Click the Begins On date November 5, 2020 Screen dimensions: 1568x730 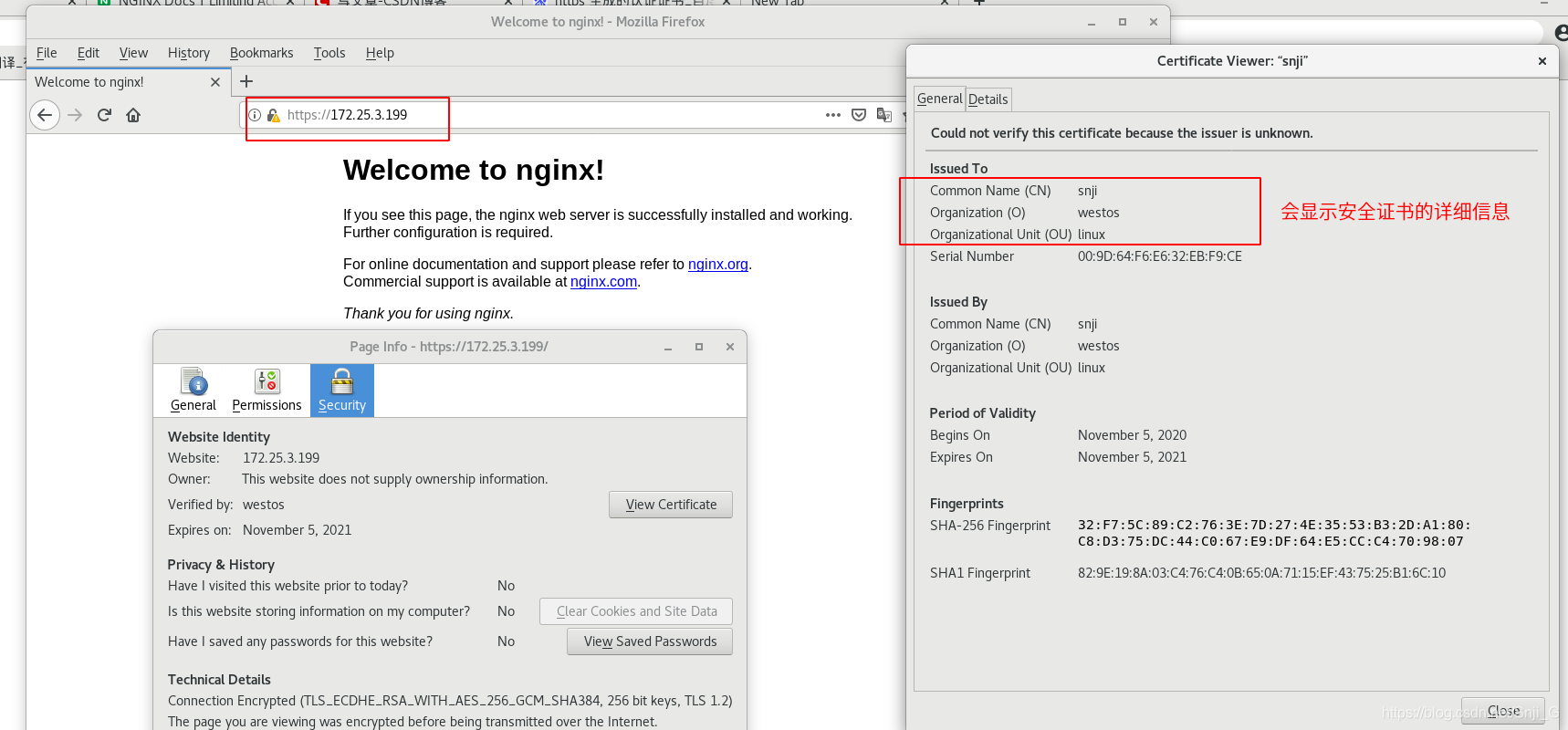(x=1132, y=435)
